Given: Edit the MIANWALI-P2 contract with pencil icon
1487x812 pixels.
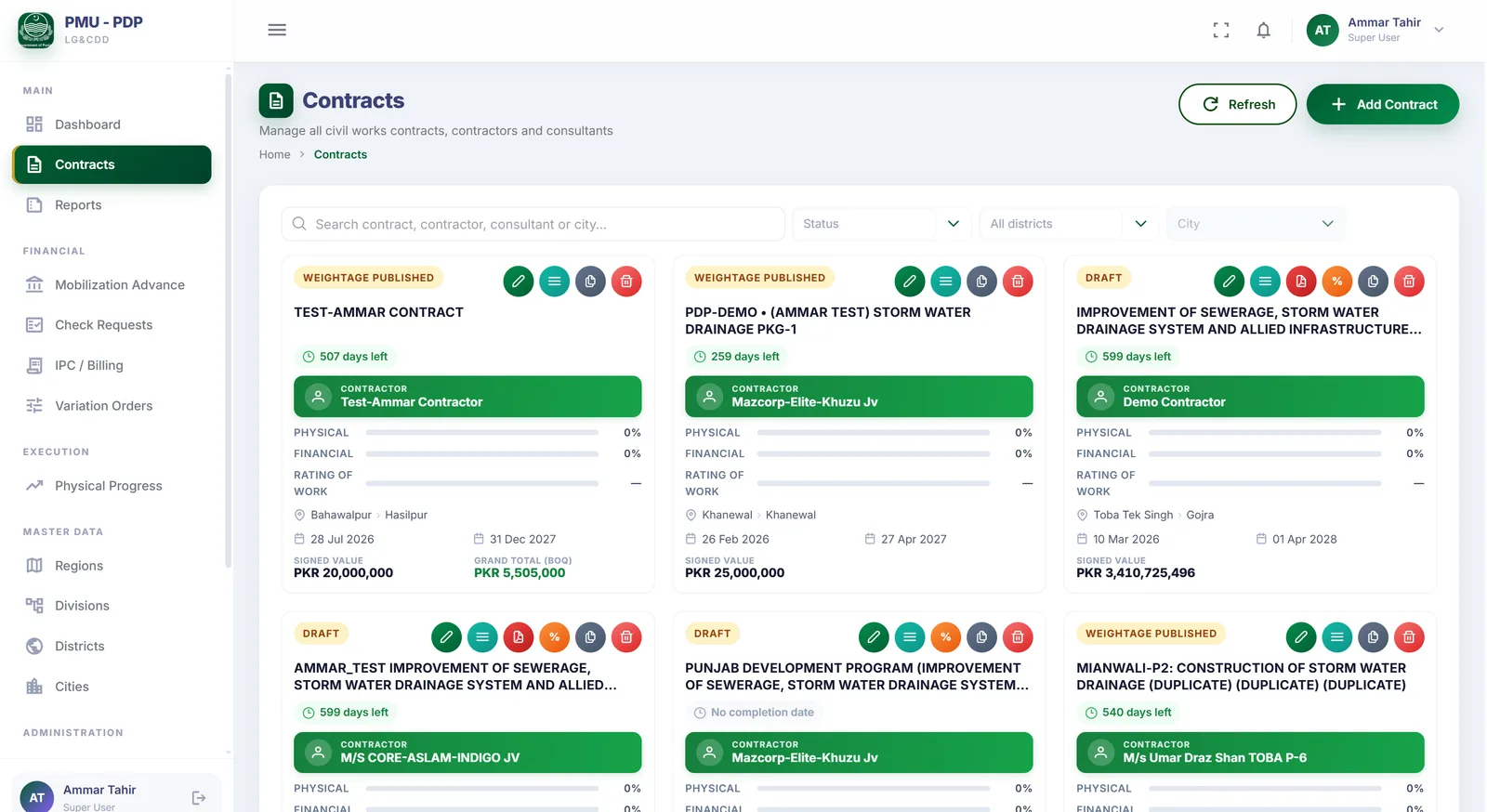Looking at the screenshot, I should point(1301,637).
